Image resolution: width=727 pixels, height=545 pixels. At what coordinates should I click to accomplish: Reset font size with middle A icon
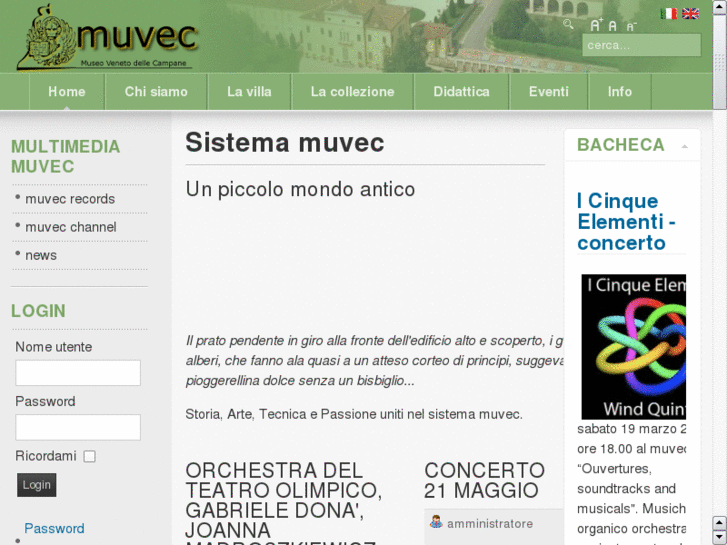click(612, 26)
